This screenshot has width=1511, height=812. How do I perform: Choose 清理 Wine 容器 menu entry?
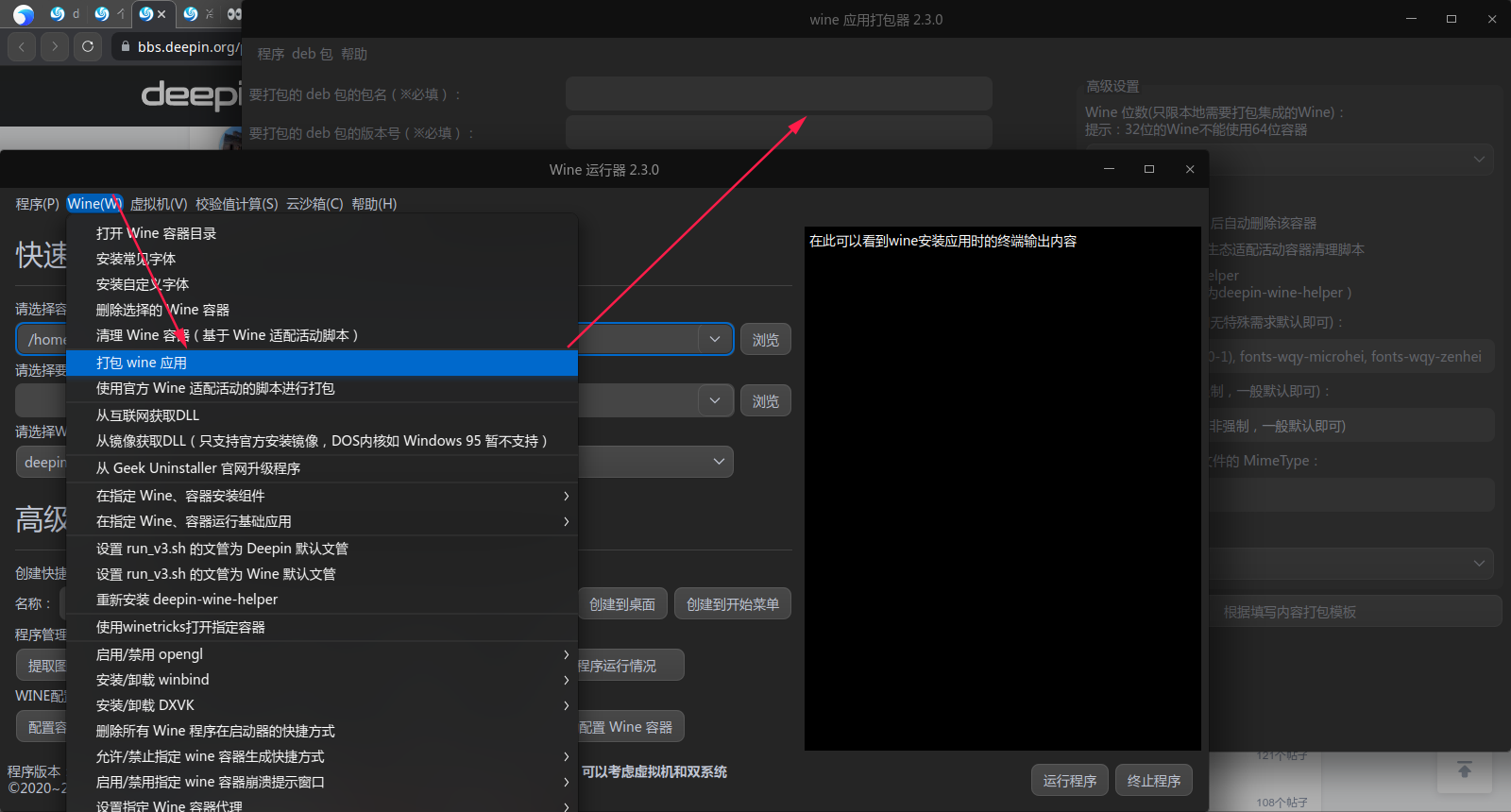coord(322,335)
